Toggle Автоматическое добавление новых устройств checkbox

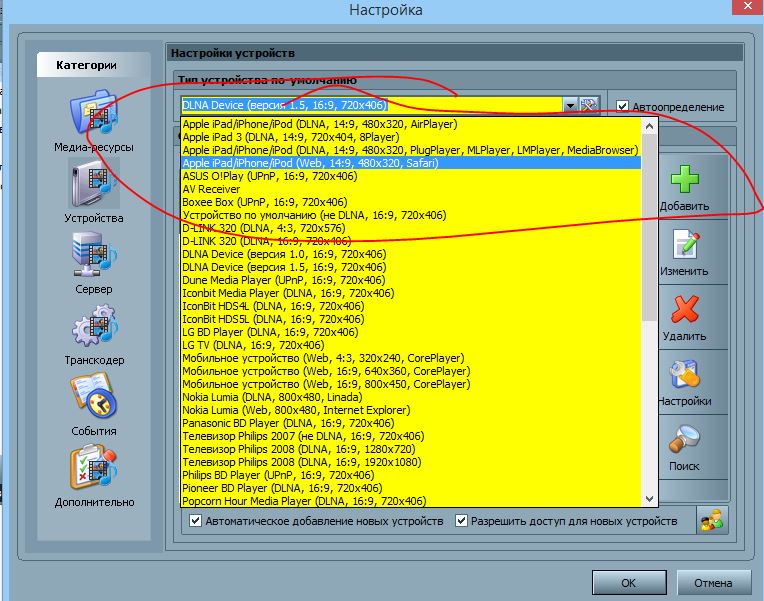click(196, 521)
